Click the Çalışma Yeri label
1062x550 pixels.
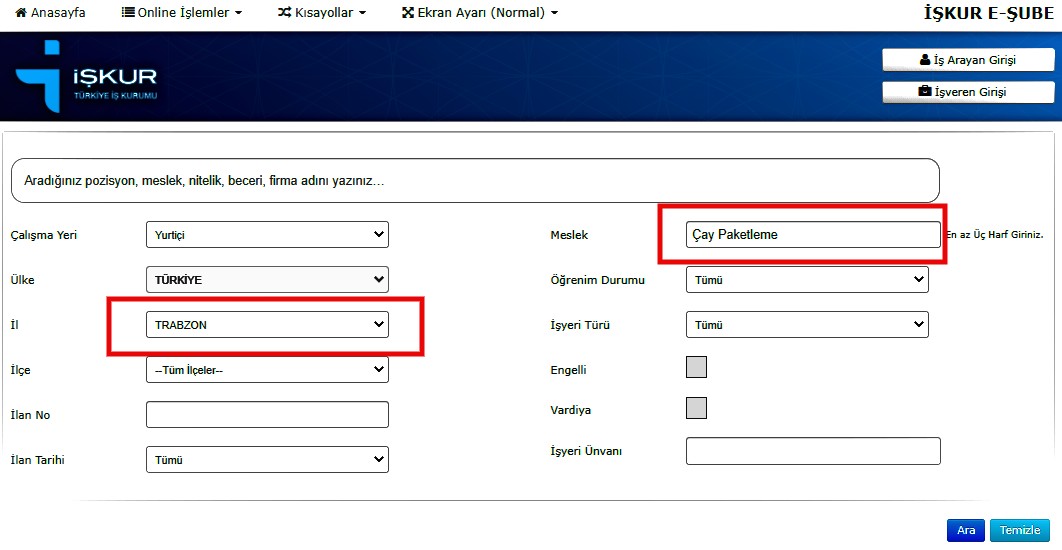point(44,235)
